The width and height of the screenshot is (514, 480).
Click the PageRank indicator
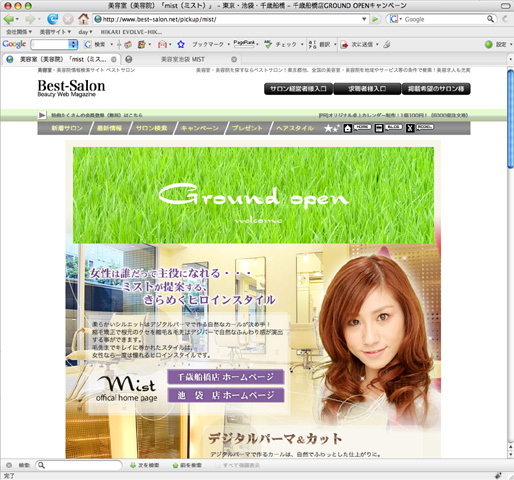point(245,44)
